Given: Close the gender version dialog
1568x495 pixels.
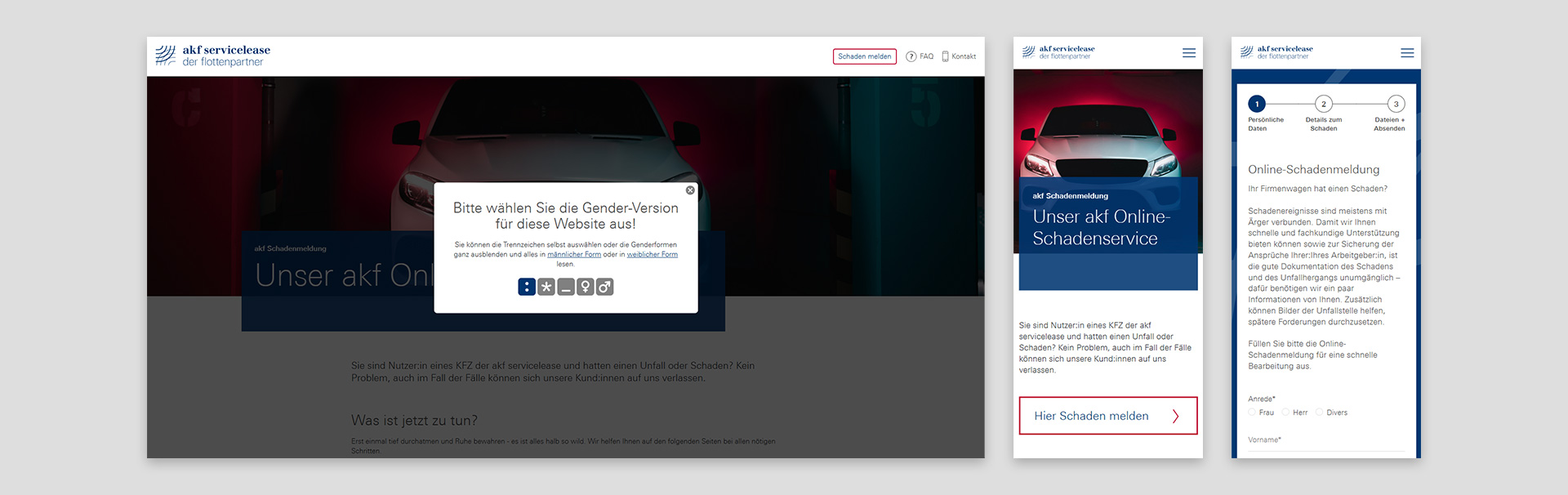Looking at the screenshot, I should pos(690,190).
